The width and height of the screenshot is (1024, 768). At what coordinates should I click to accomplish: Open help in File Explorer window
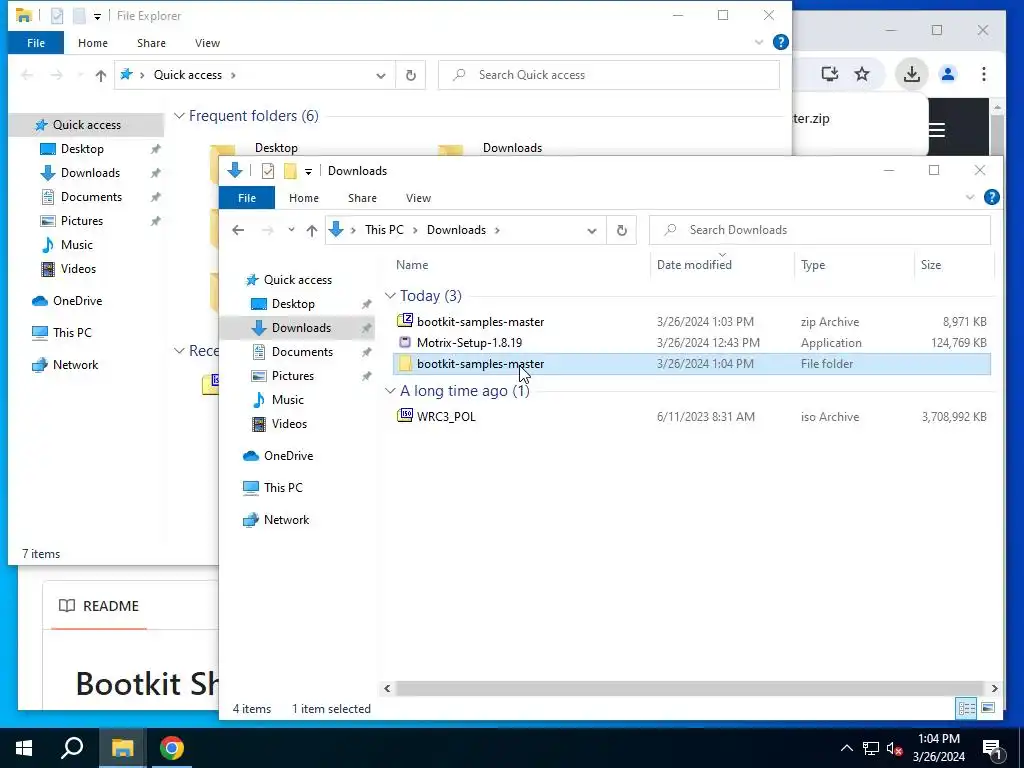[x=780, y=42]
